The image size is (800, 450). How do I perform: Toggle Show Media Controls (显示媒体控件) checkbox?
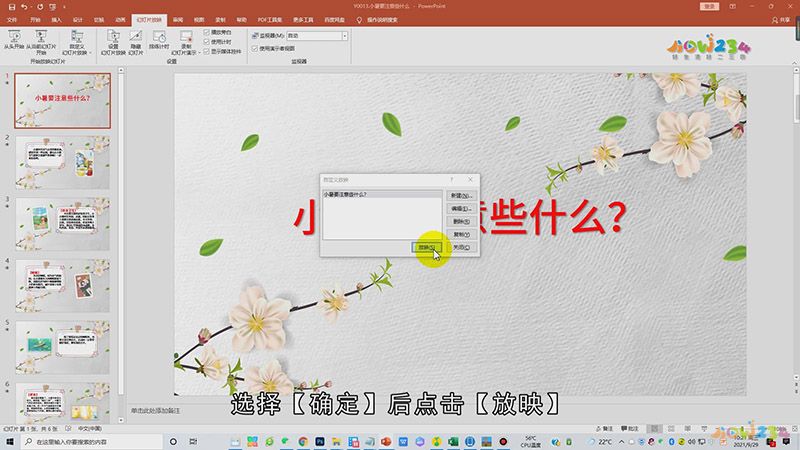point(207,52)
